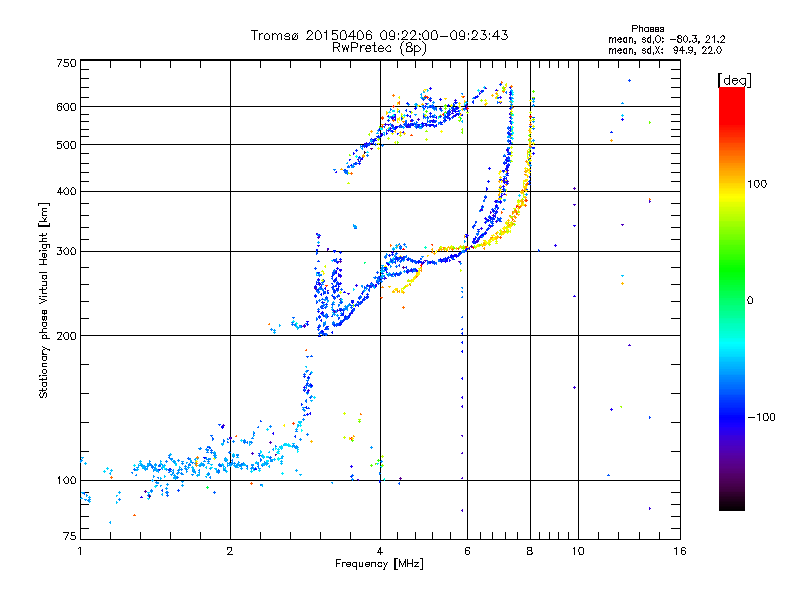Click x-axis tick label '1'
Image resolution: width=800 pixels, height=600 pixels.
pyautogui.click(x=80, y=551)
